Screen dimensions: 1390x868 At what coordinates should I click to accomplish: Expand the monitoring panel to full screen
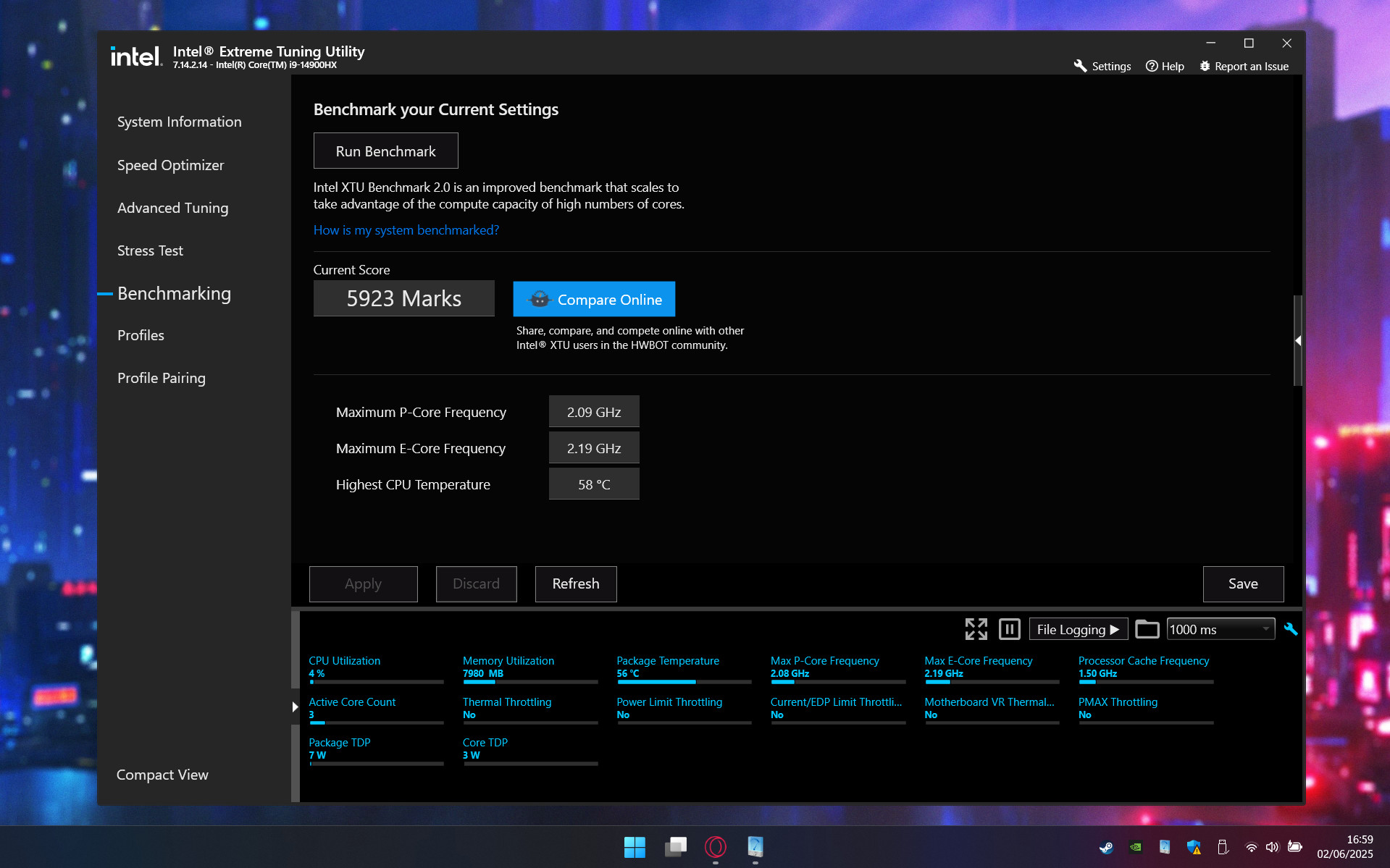(x=976, y=629)
